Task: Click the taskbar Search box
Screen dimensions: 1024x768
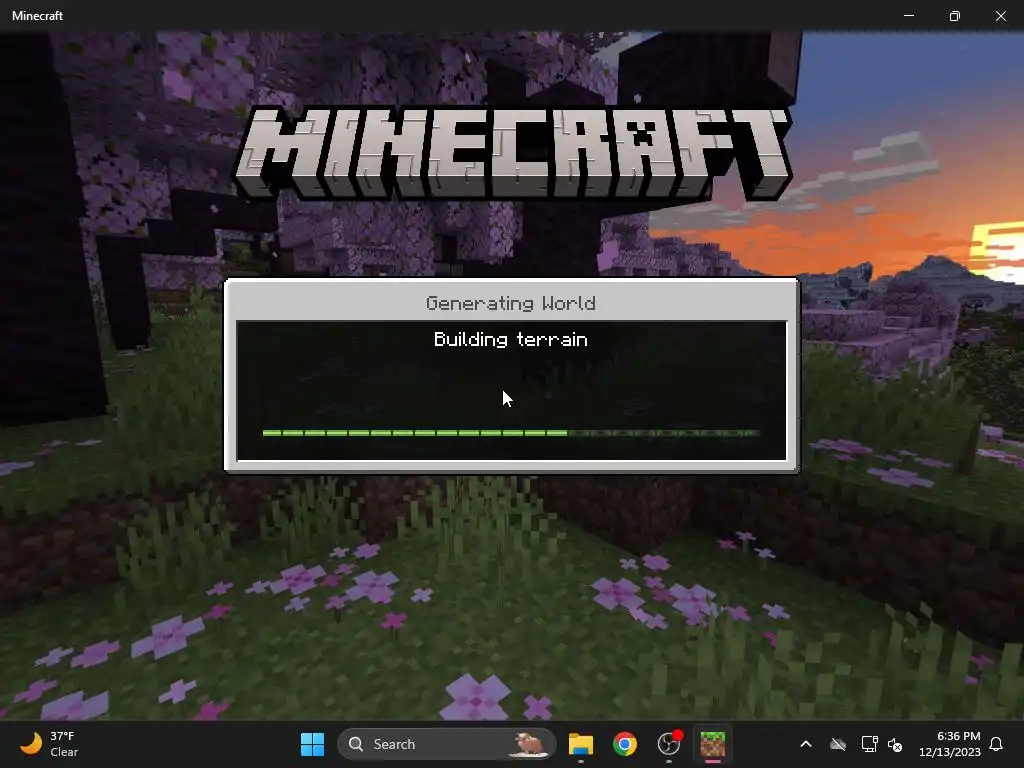Action: [x=447, y=744]
